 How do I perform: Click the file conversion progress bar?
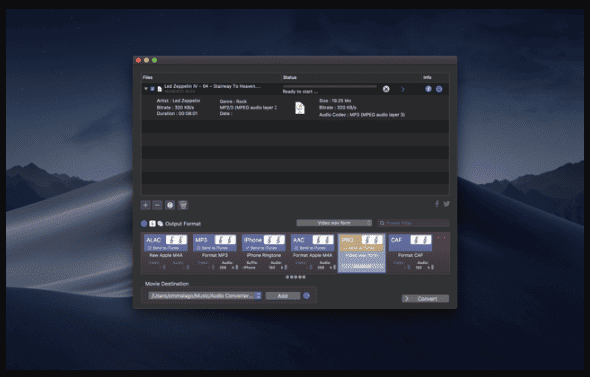[330, 87]
